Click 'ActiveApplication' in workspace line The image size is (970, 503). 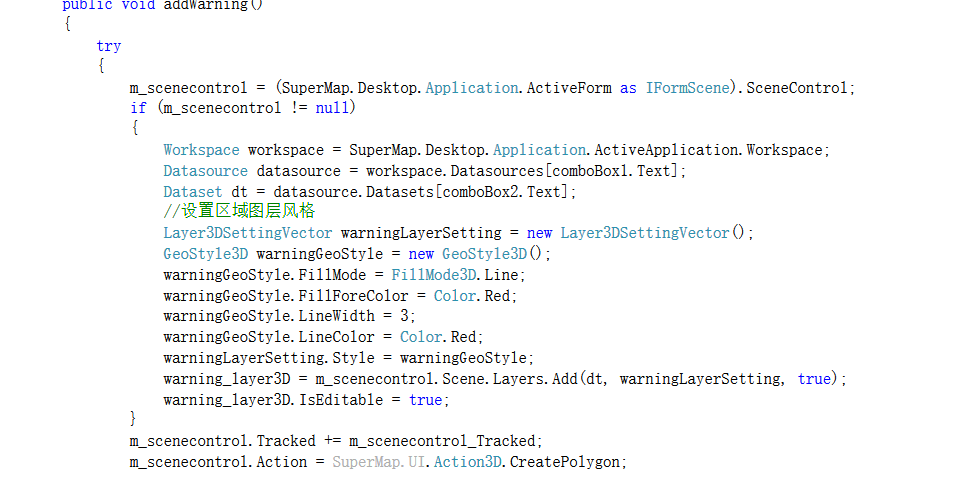pos(666,150)
